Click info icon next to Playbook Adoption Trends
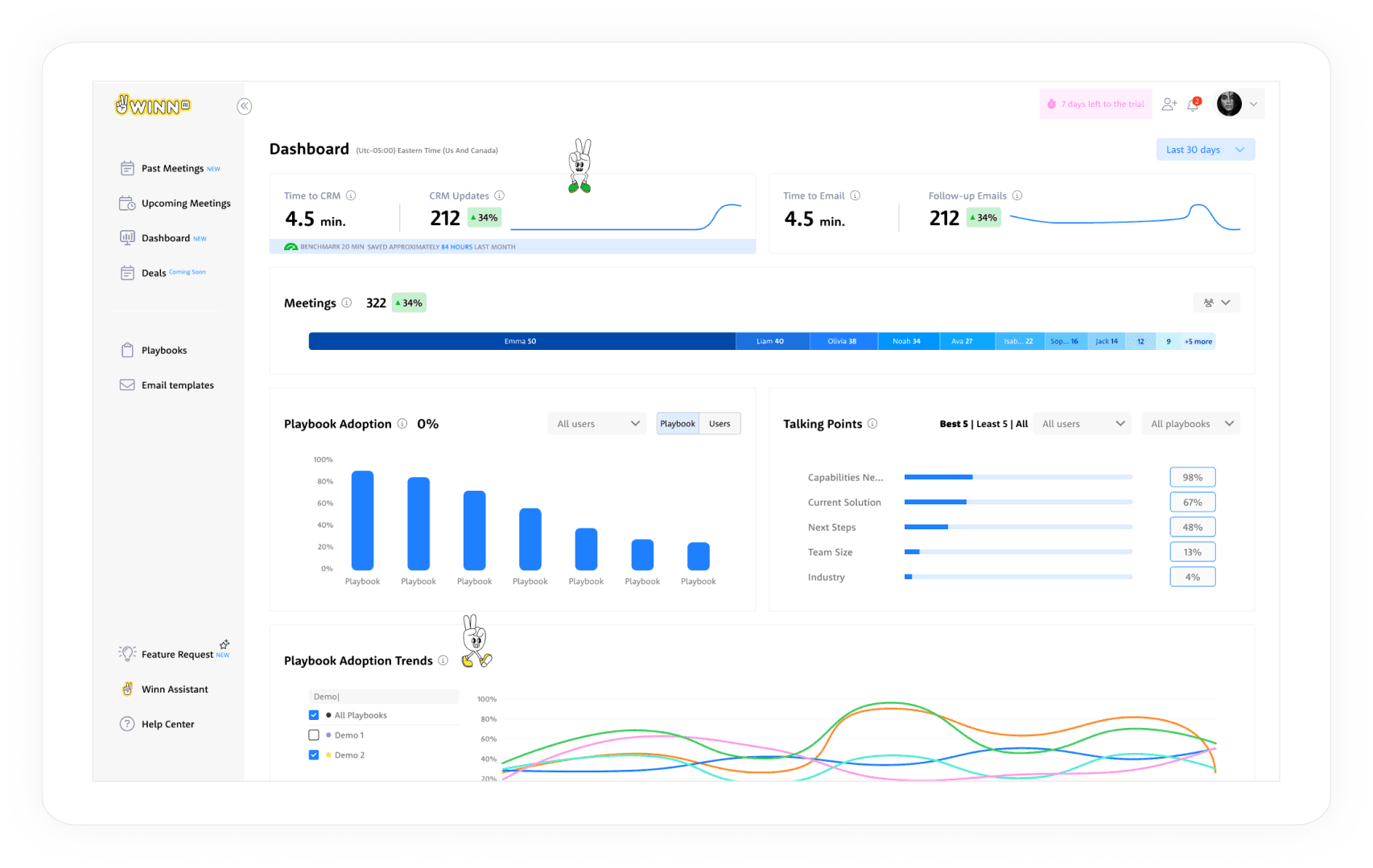The width and height of the screenshot is (1373, 868). click(x=443, y=660)
